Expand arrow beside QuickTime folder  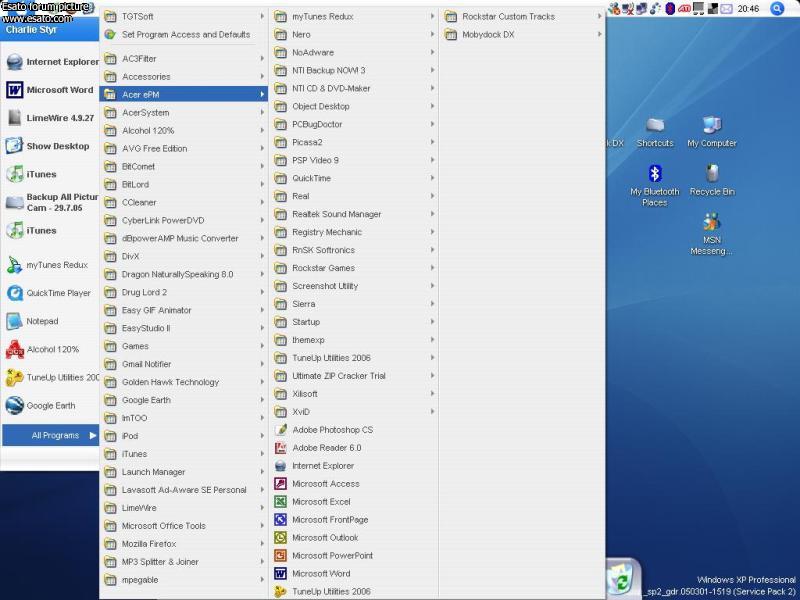coord(432,178)
